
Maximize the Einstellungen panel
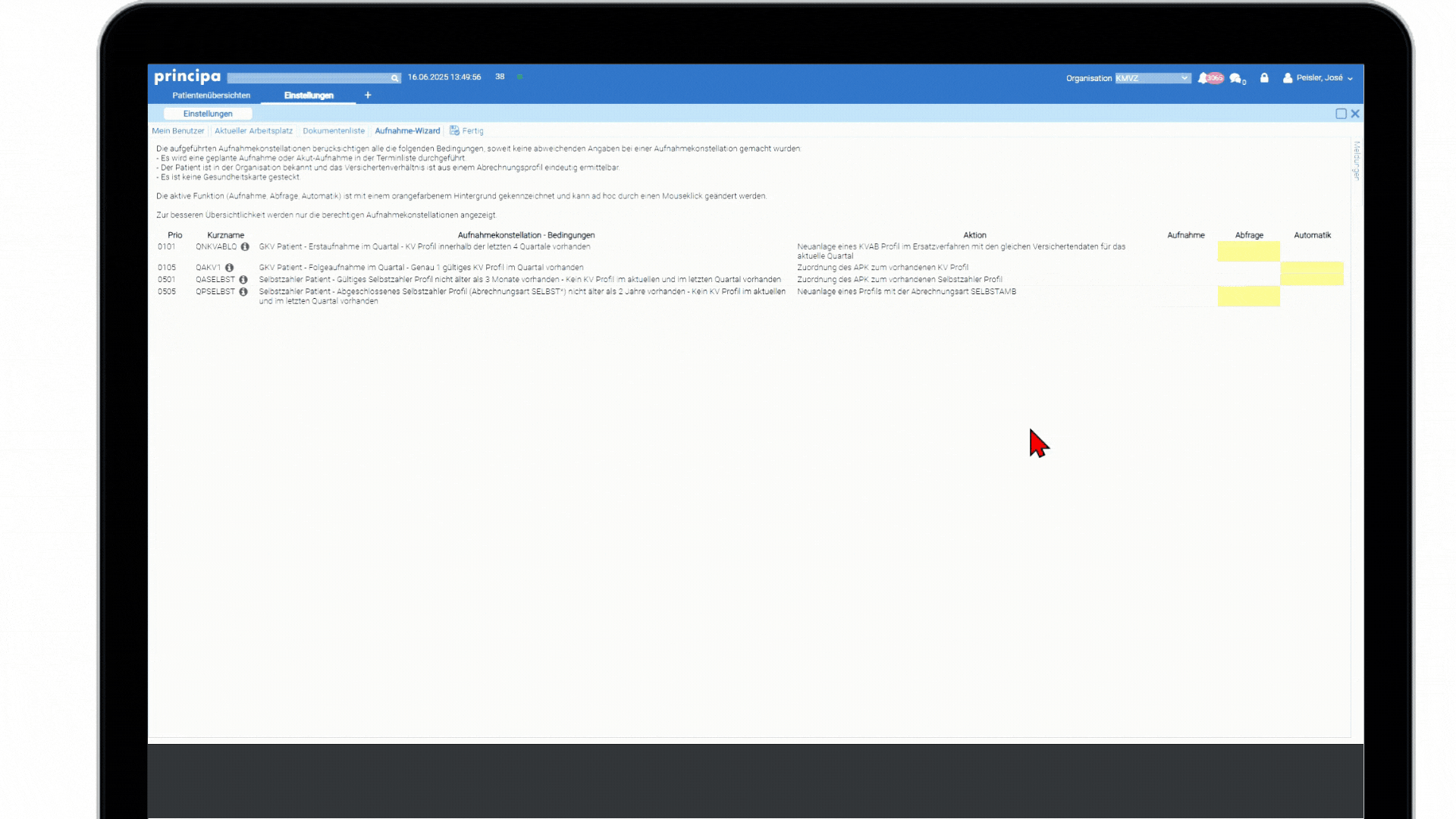[x=1341, y=114]
